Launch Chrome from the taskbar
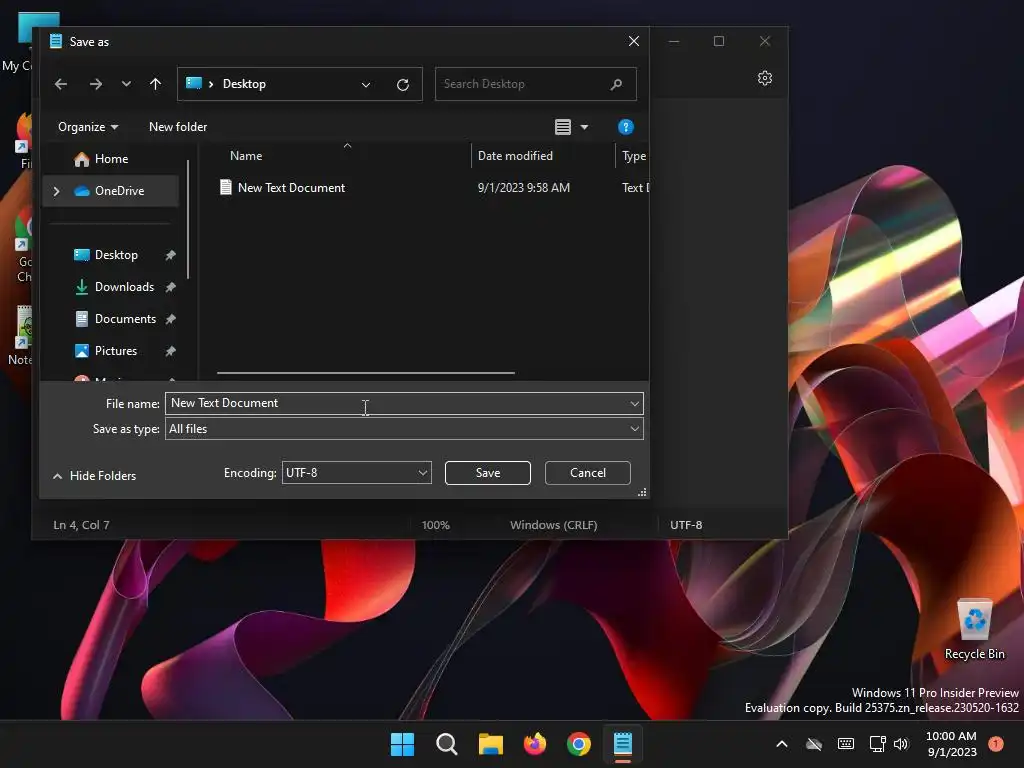Image resolution: width=1024 pixels, height=768 pixels. click(579, 744)
